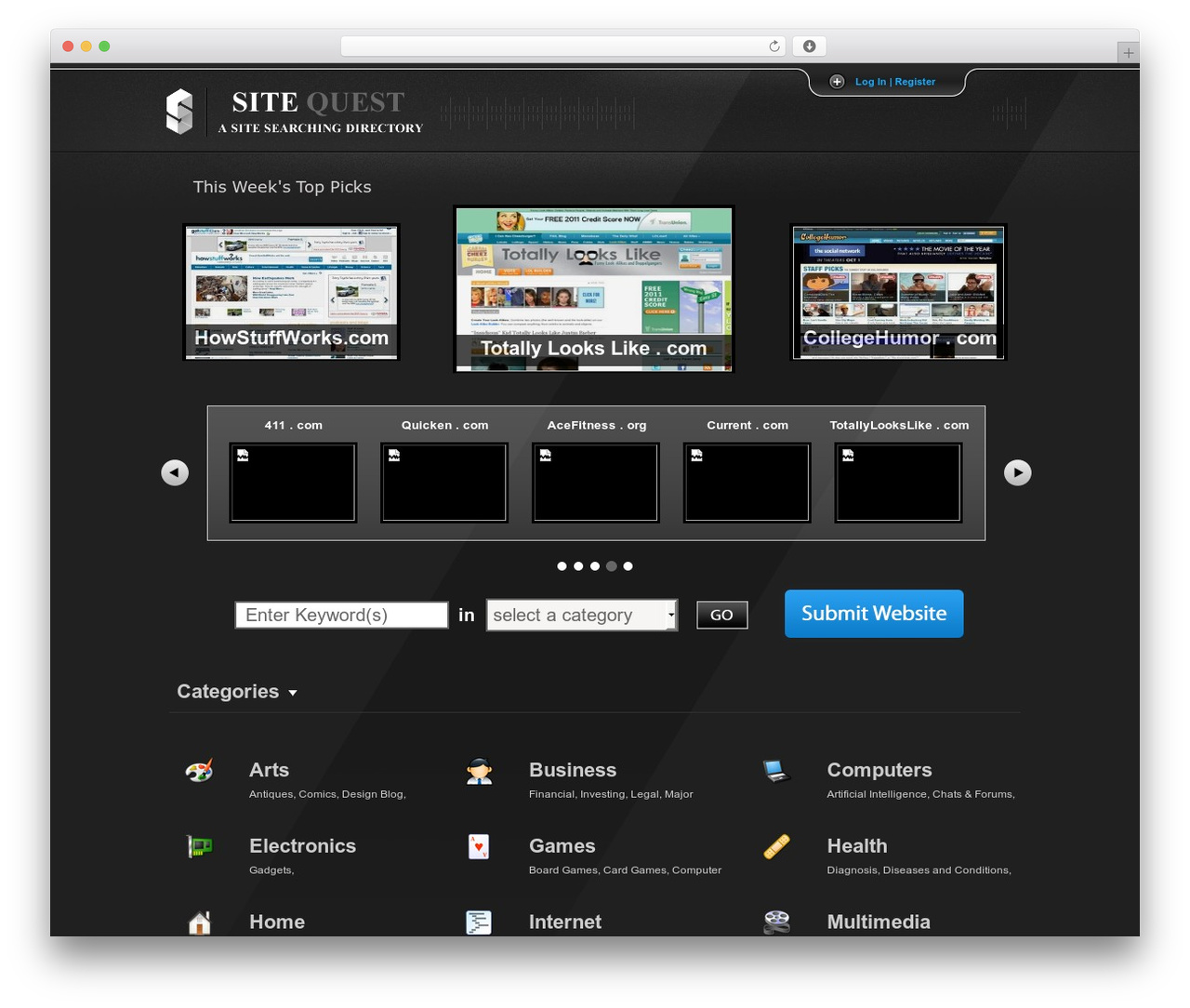Add a new browser tab
Image resolution: width=1190 pixels, height=1008 pixels.
tap(1128, 53)
